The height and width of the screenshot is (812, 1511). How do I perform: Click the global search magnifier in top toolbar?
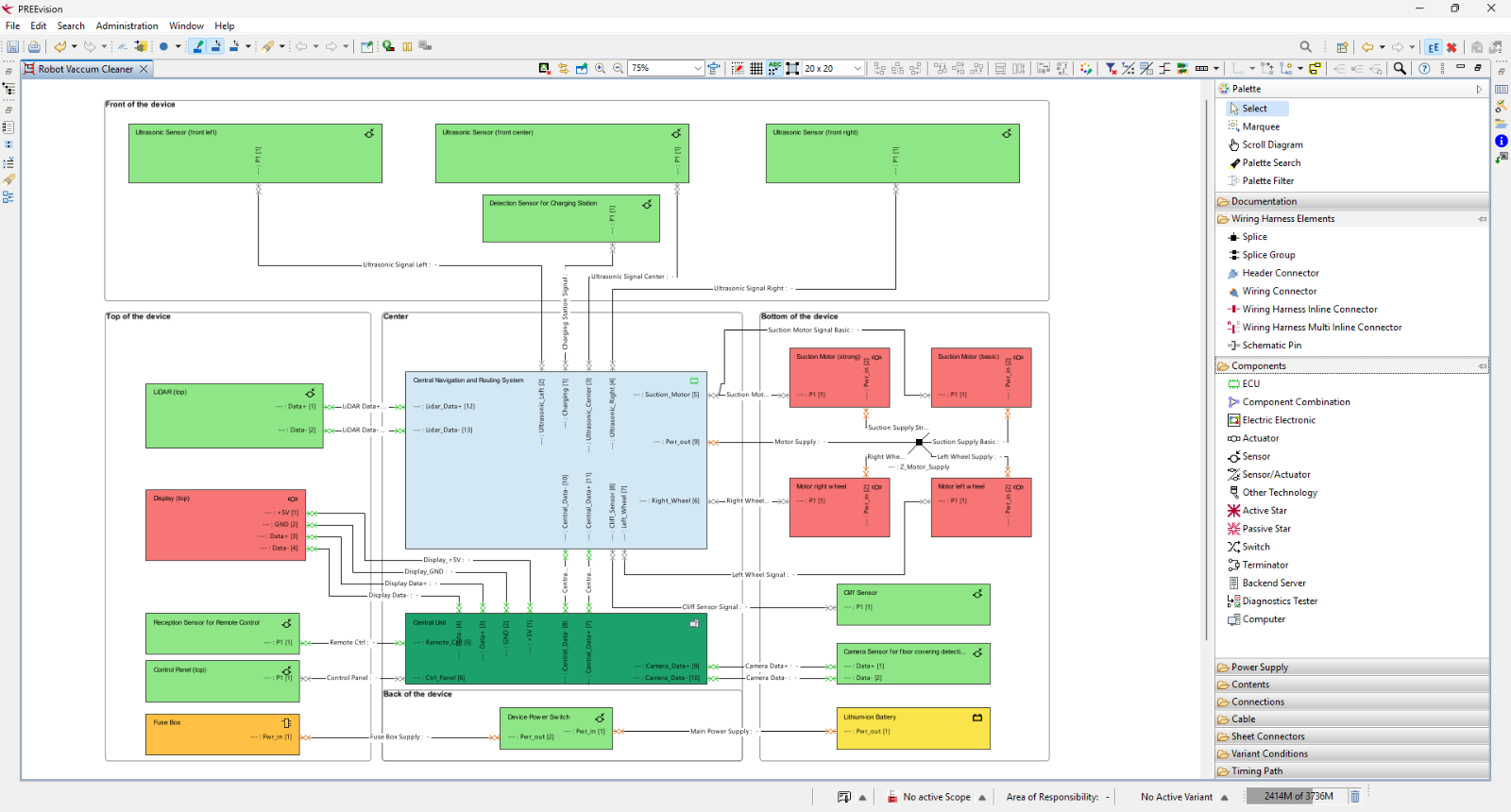[1306, 46]
